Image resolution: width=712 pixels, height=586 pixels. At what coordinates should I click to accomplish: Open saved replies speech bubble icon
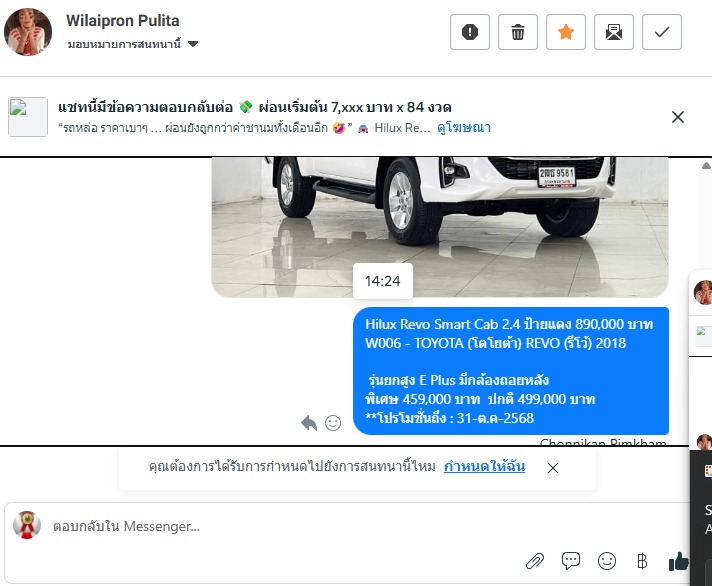pyautogui.click(x=571, y=561)
